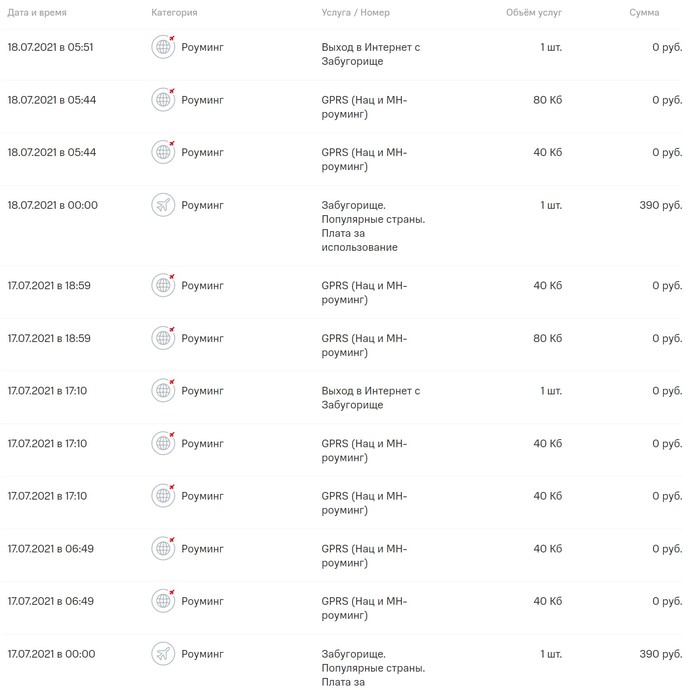Click globe icon for 80 Кб row on 18.07.2021
The height and width of the screenshot is (690, 700).
coord(163,100)
